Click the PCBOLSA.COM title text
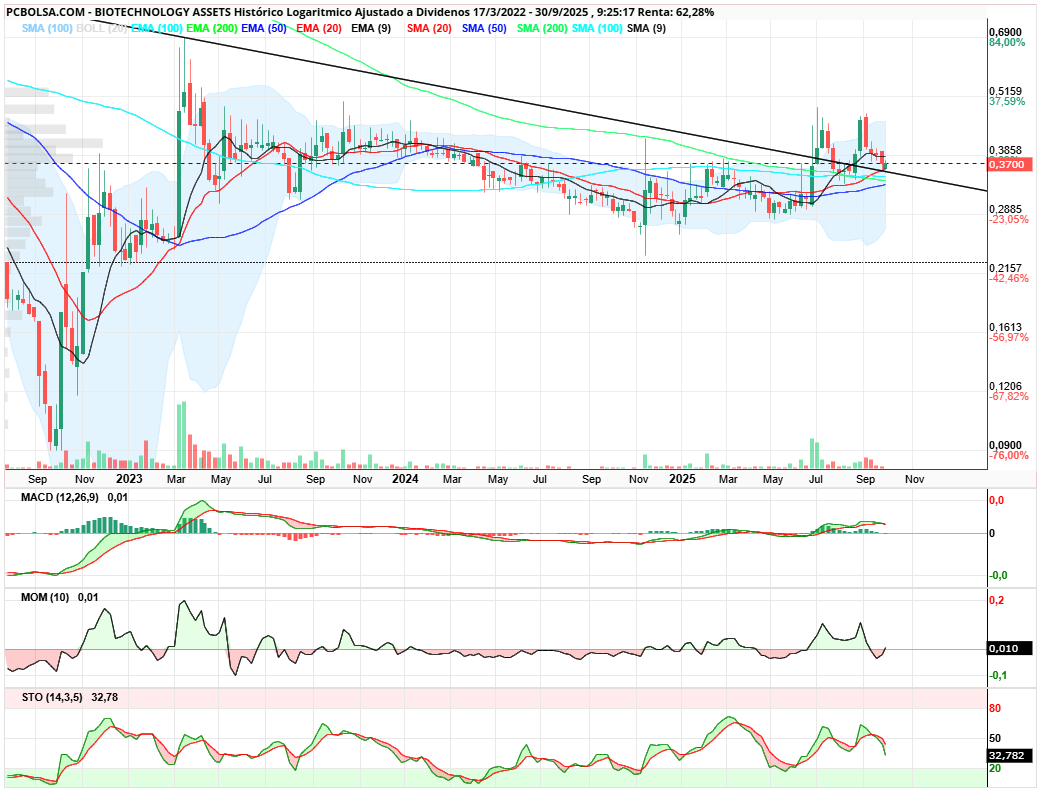 (x=44, y=12)
